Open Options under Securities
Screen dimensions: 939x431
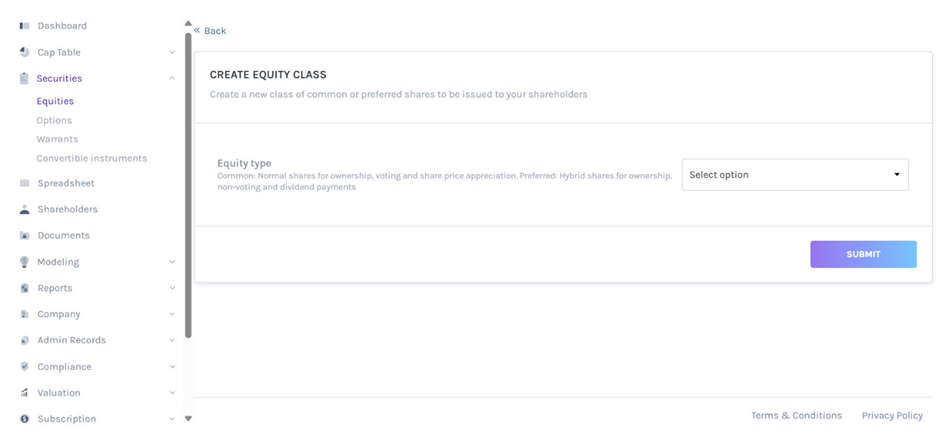(x=54, y=120)
